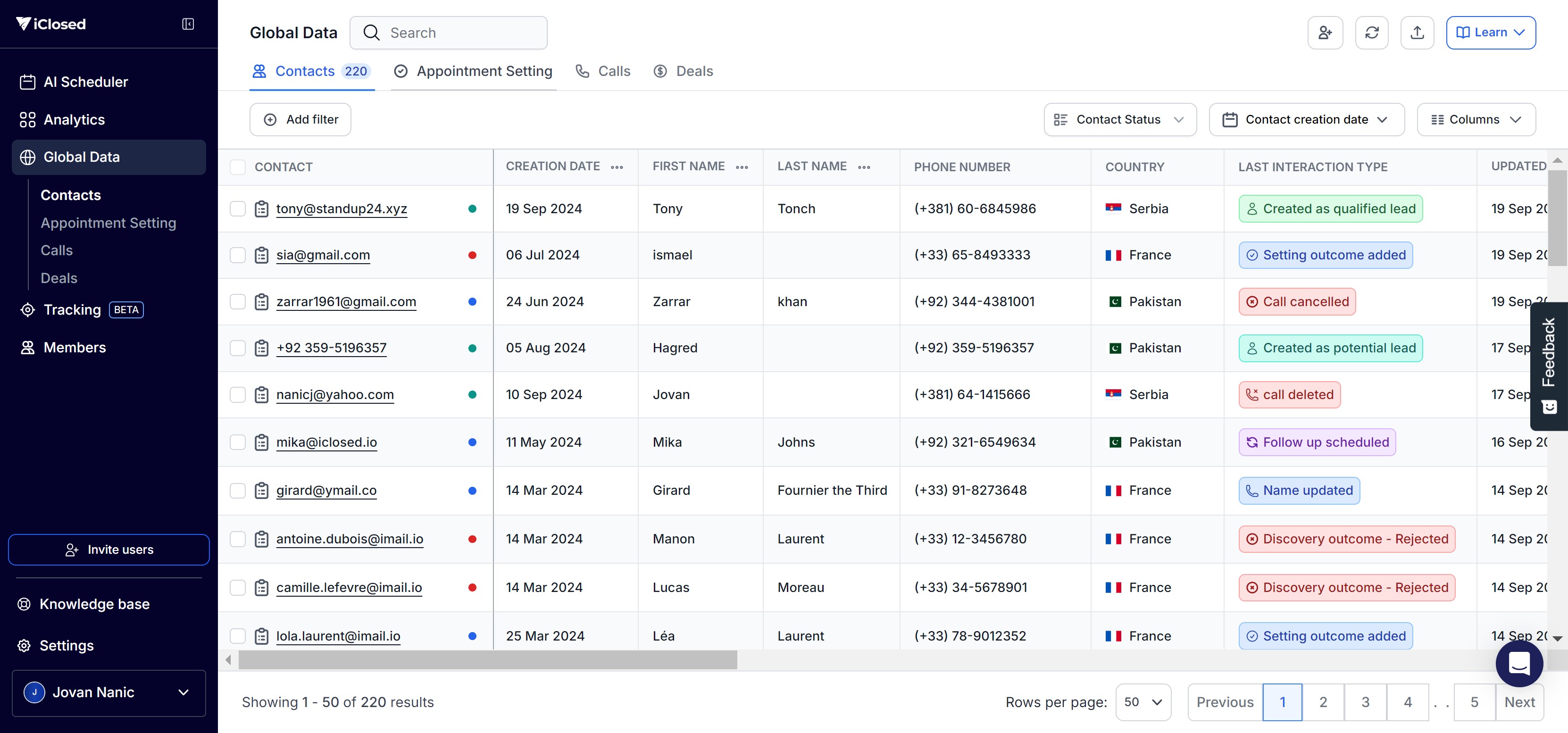Check the select-all contacts header checkbox
The width and height of the screenshot is (1568, 733).
click(x=237, y=167)
